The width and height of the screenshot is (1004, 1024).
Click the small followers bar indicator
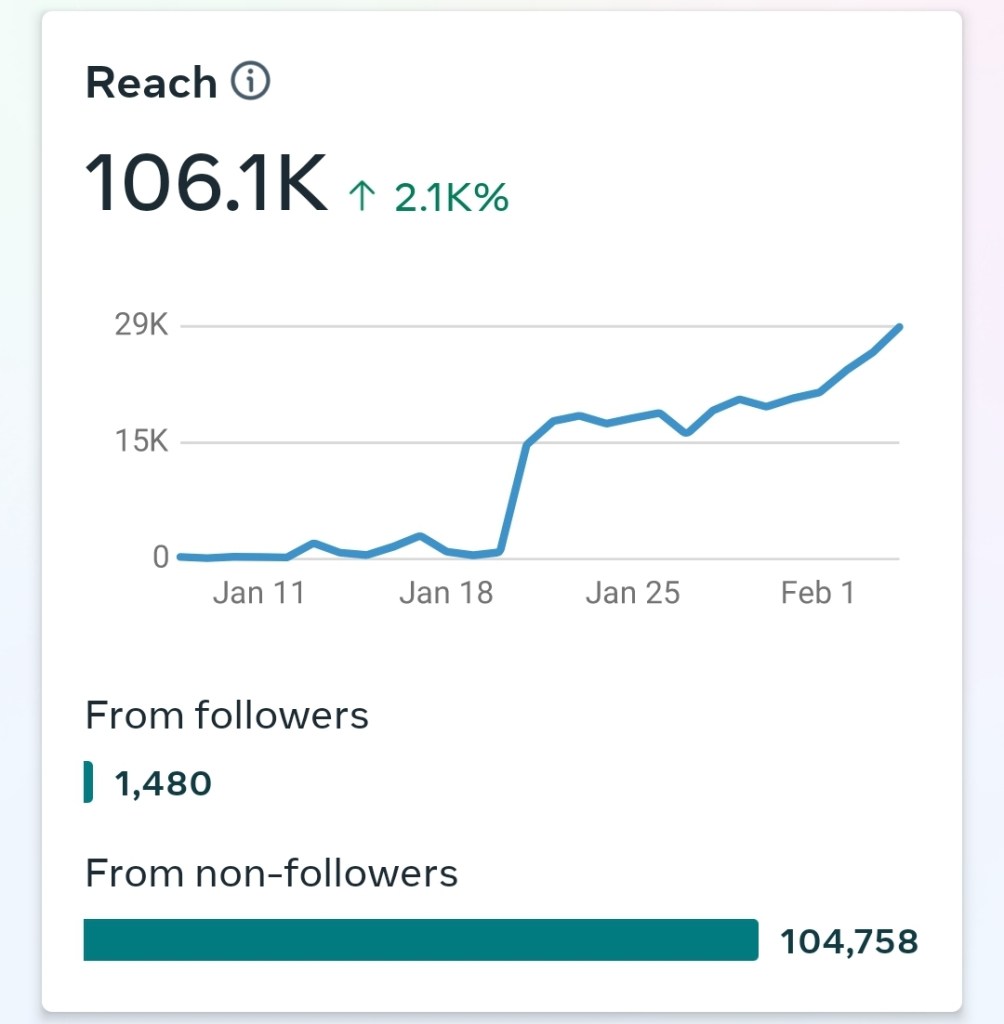pyautogui.click(x=89, y=781)
